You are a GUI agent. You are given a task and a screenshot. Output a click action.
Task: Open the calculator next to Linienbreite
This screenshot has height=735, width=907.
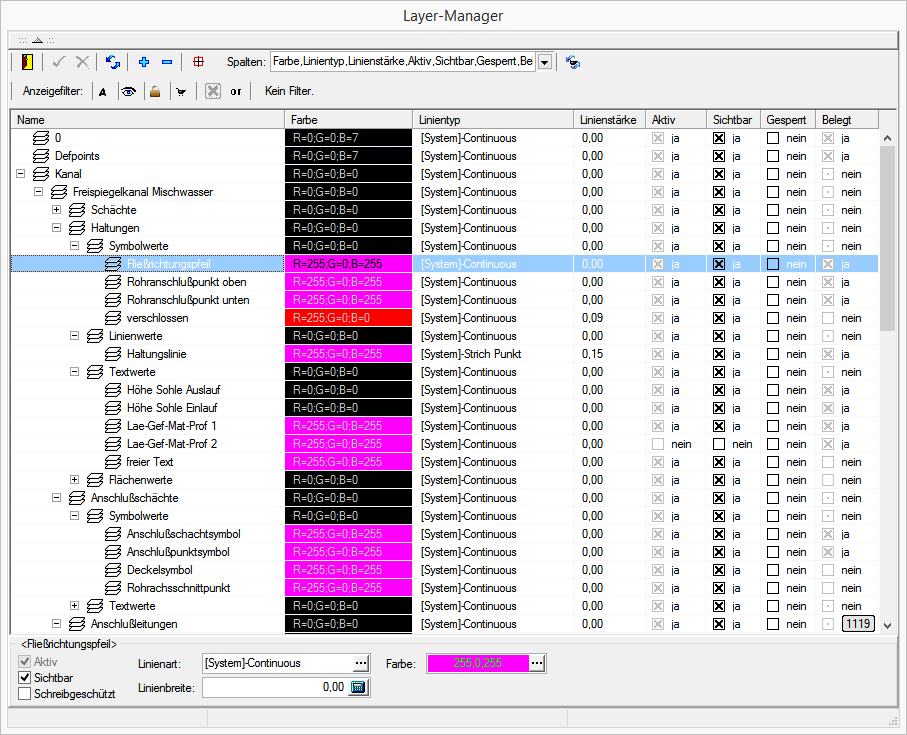[359, 687]
